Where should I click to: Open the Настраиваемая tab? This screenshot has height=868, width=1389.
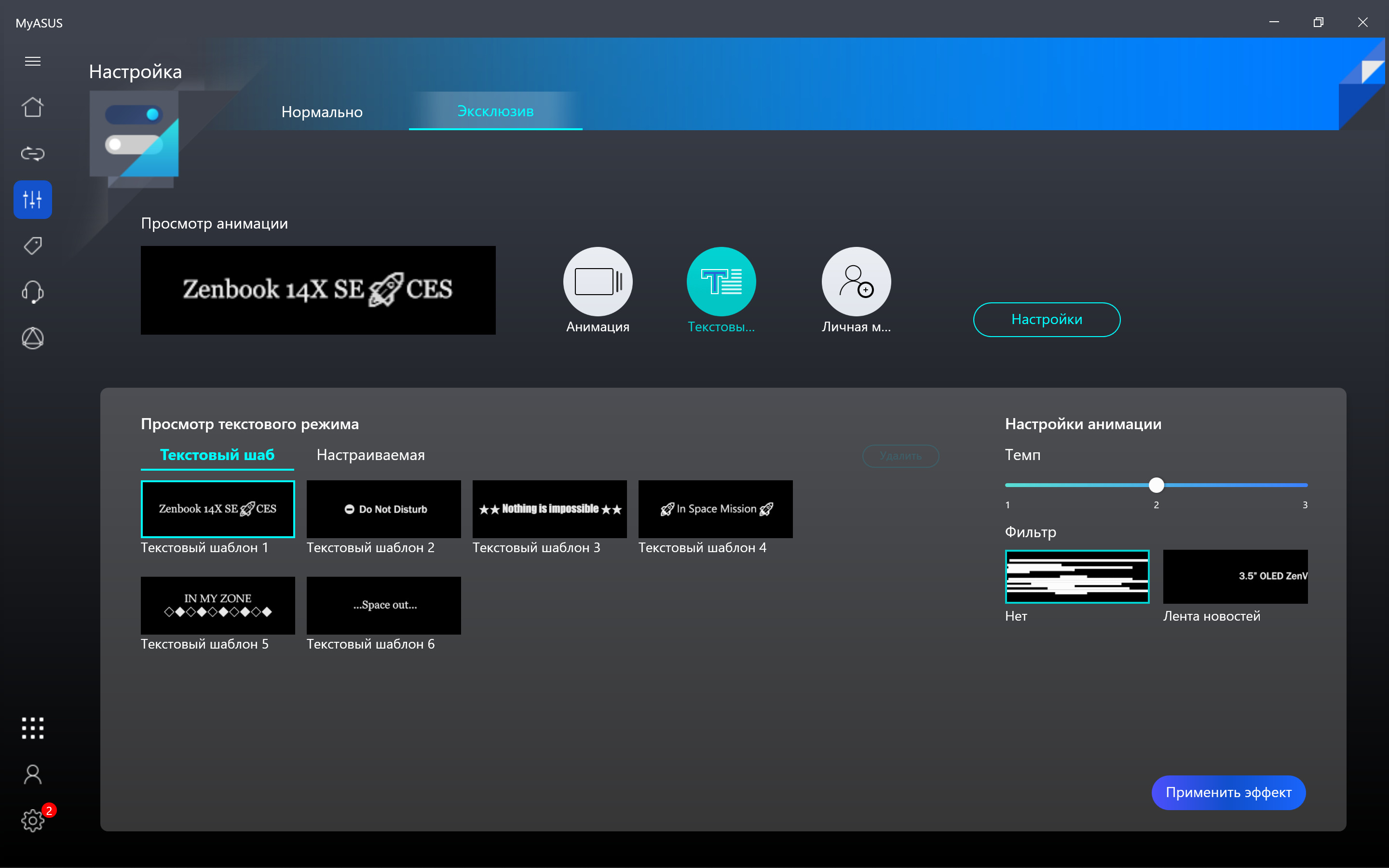point(371,455)
